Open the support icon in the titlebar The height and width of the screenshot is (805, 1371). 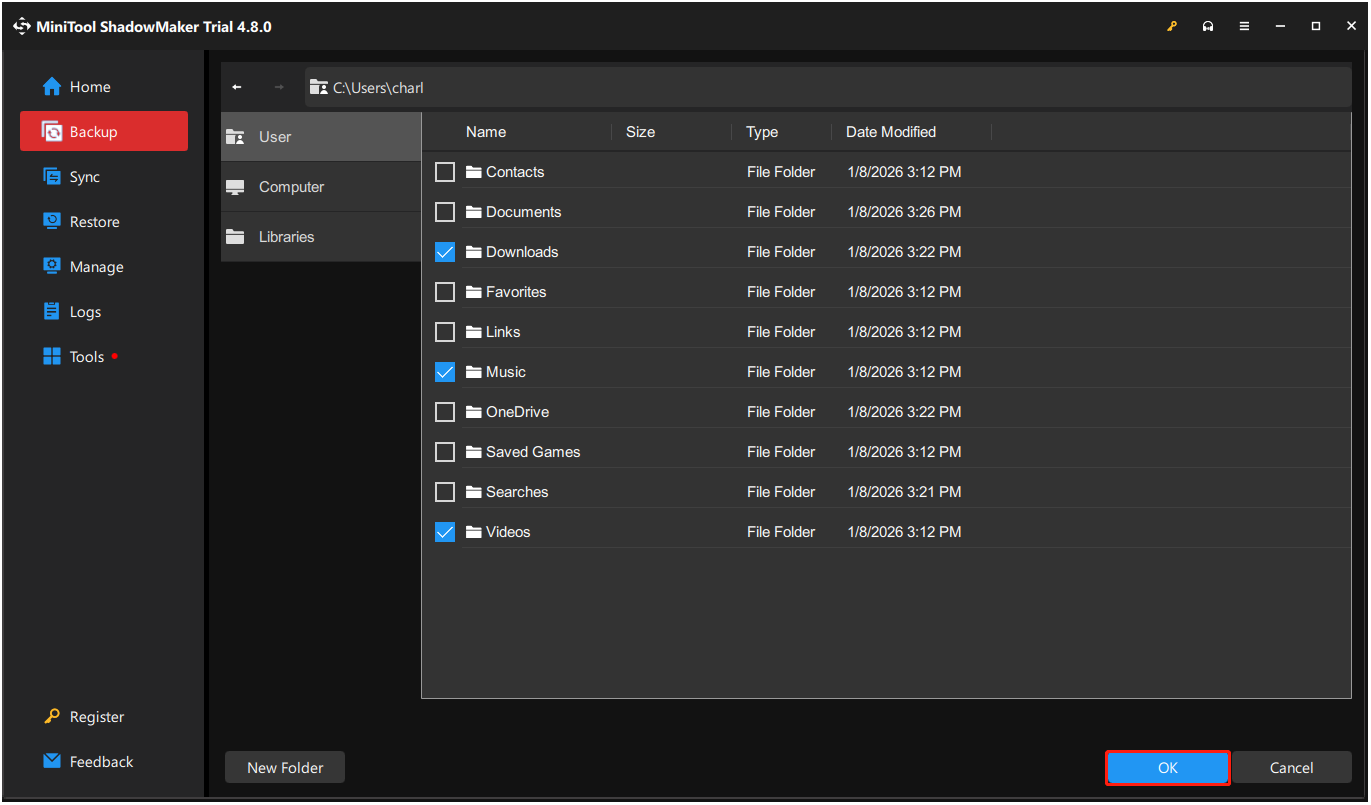[1208, 26]
